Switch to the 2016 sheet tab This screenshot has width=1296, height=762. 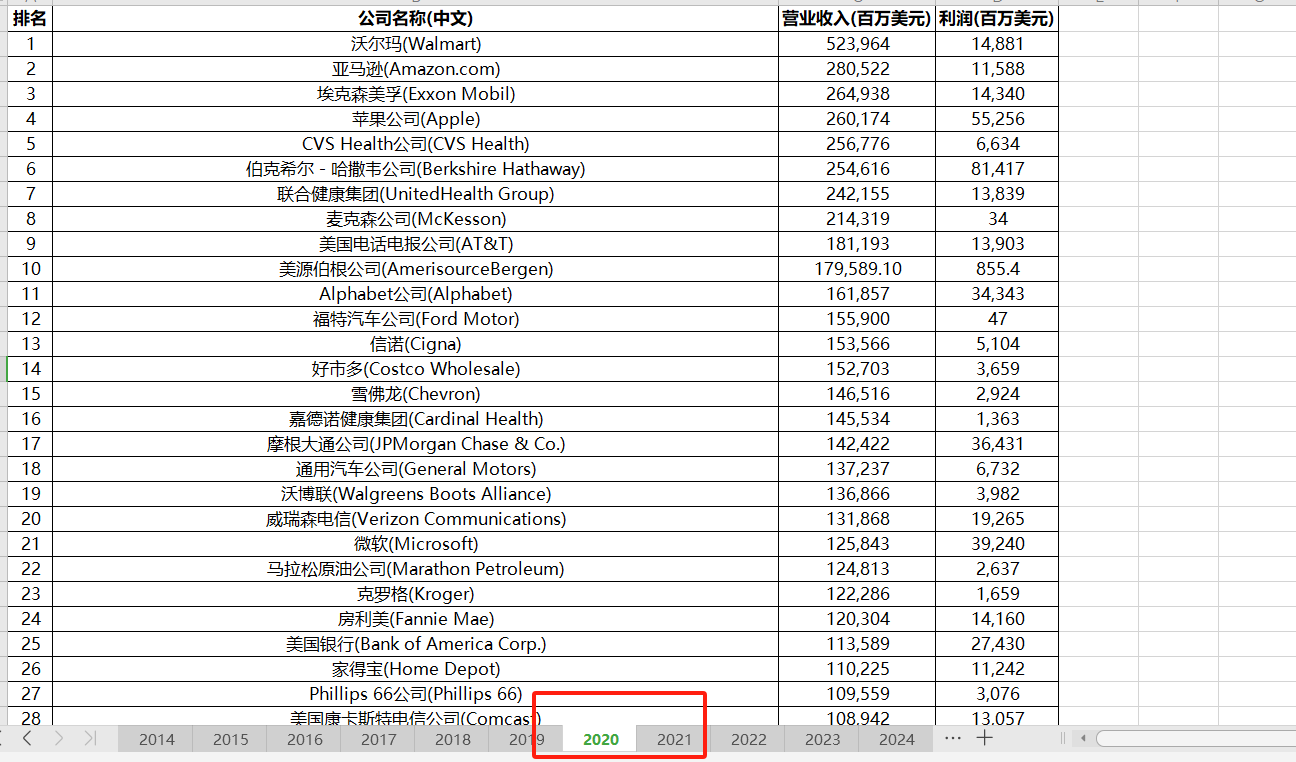[x=304, y=739]
